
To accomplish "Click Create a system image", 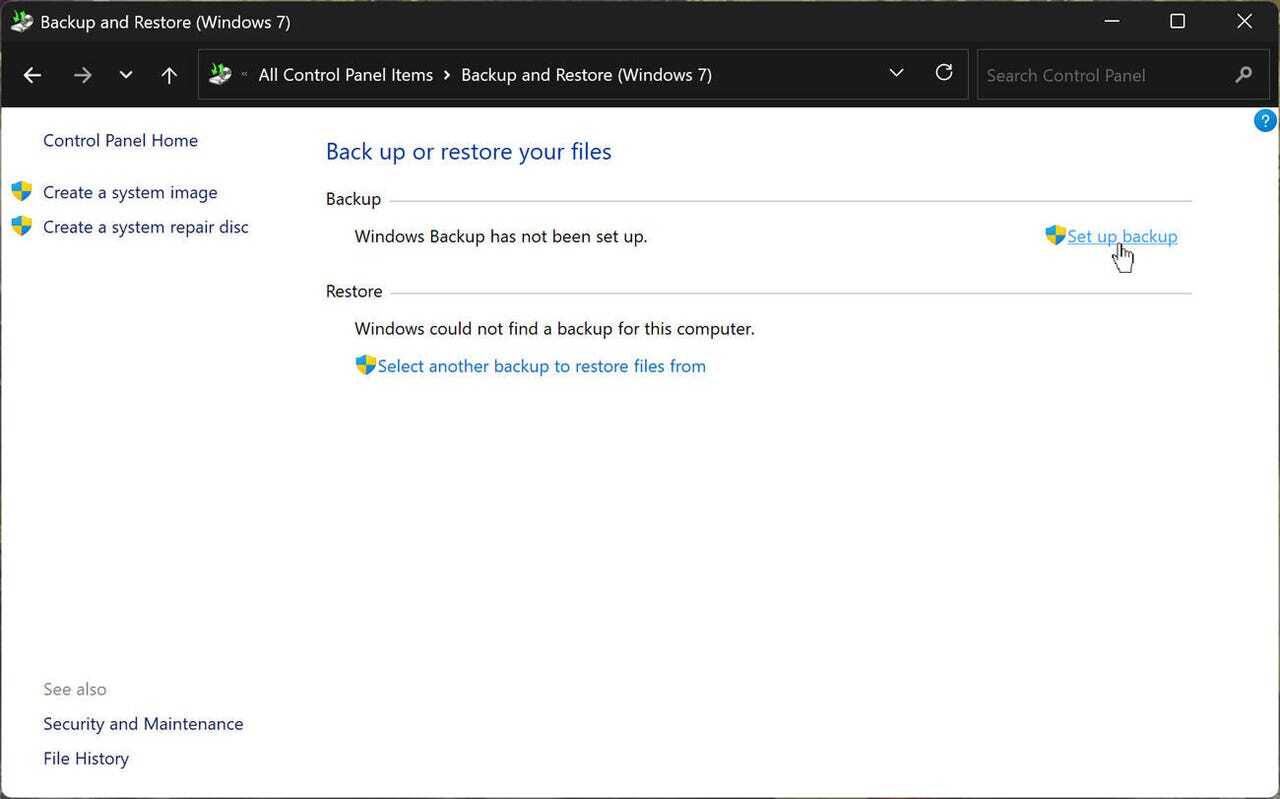I will pos(130,193).
